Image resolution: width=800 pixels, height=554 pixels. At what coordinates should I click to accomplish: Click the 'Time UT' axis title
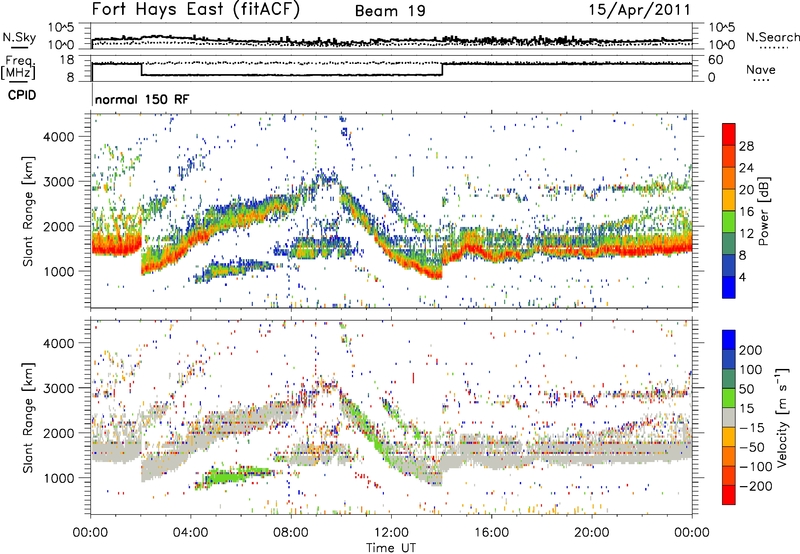coord(391,548)
